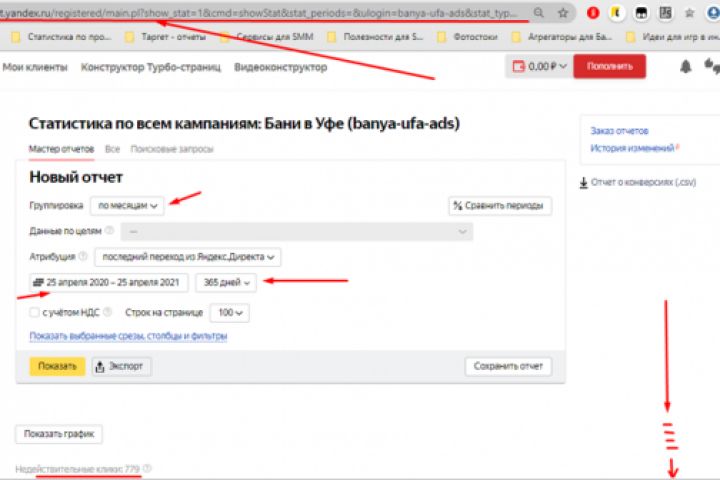Screen dimensions: 720x480
Task: Open Видеоконструктор menu item
Action: [x=281, y=67]
